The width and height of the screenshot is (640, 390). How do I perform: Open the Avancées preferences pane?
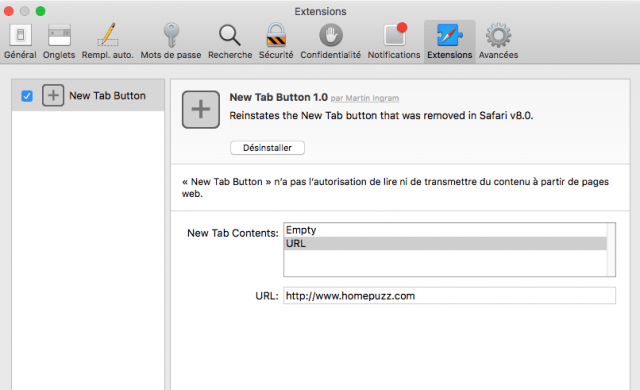coord(498,42)
